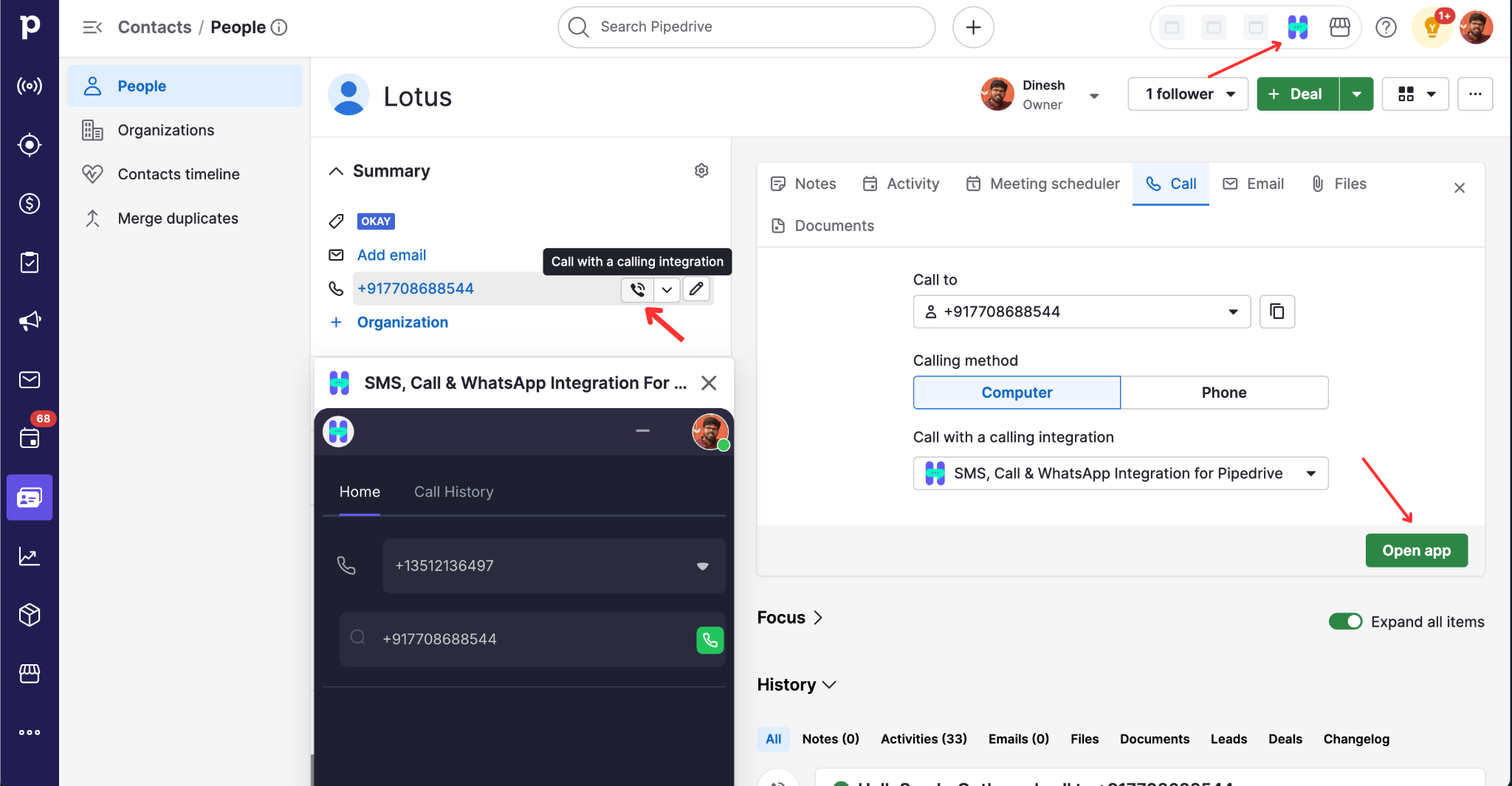This screenshot has height=786, width=1512.
Task: Switch to the Files tab
Action: (x=1339, y=184)
